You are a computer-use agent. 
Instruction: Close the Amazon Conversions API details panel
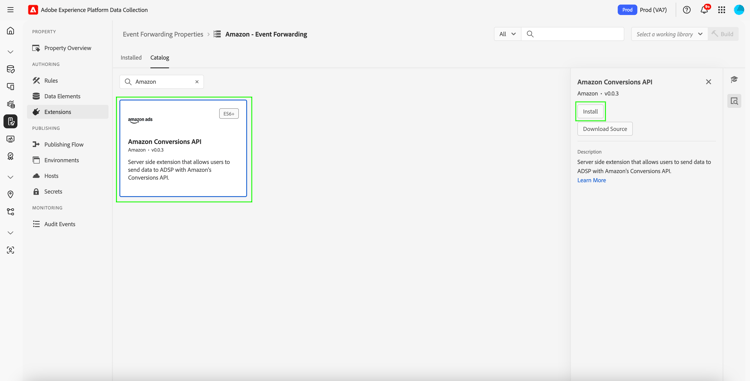708,82
